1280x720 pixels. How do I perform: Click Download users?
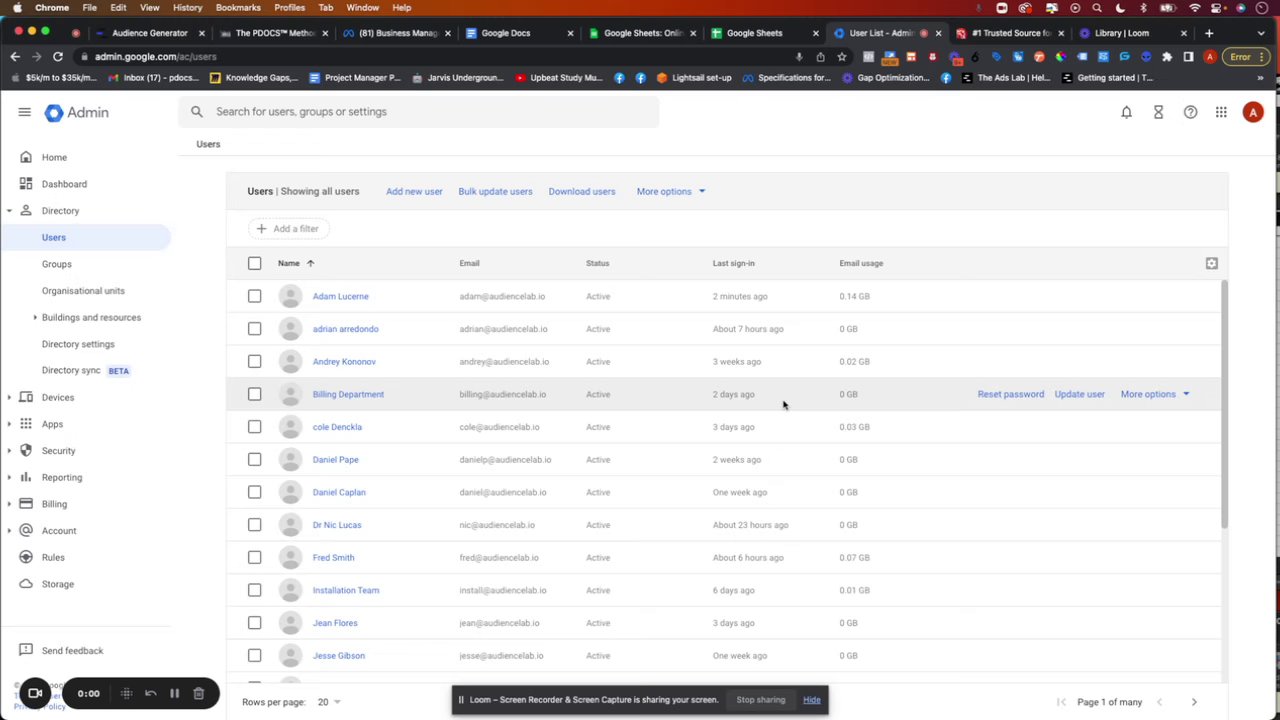click(582, 191)
